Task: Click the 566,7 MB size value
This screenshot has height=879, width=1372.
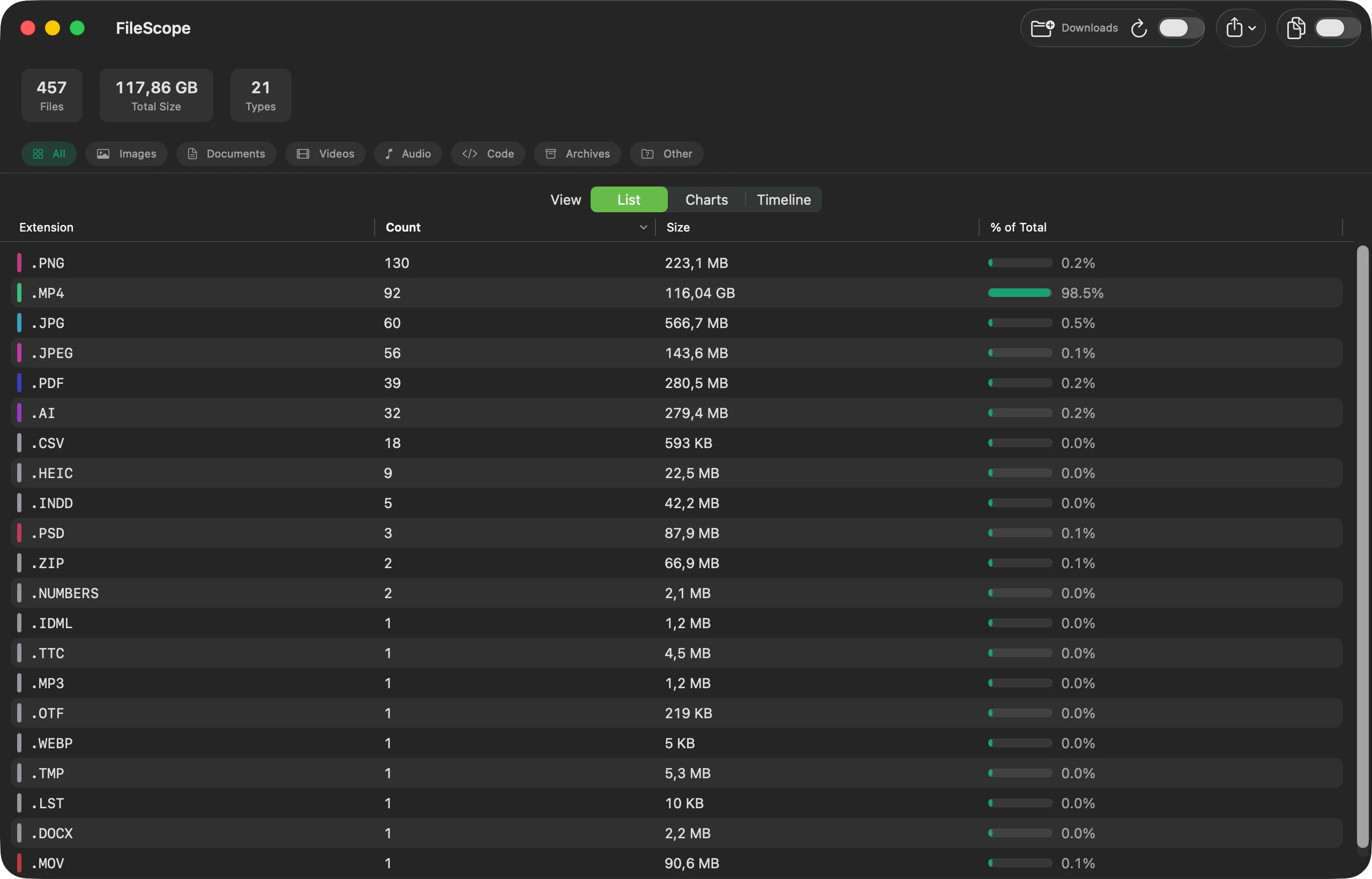Action: [696, 323]
